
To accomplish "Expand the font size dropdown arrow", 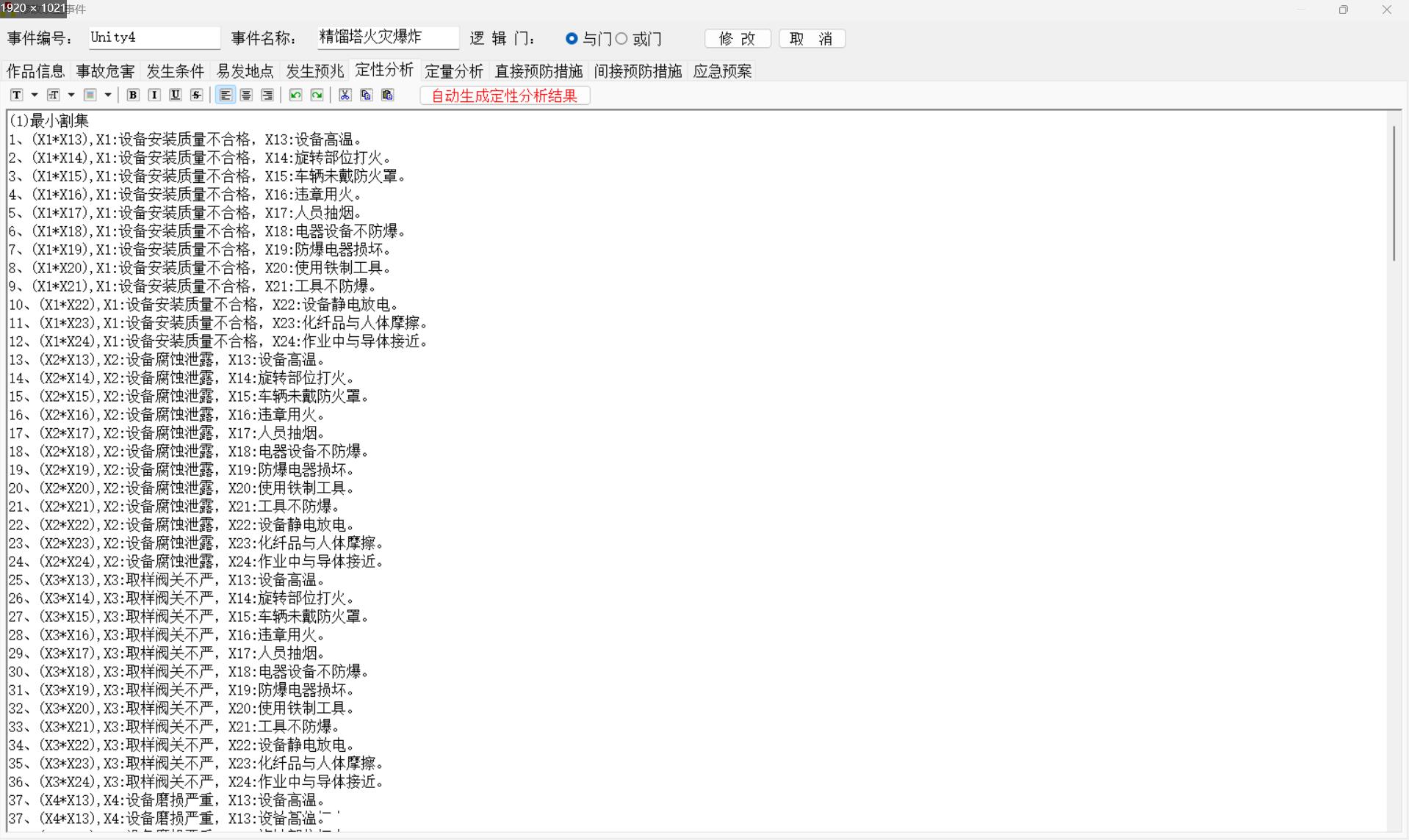I will point(71,95).
